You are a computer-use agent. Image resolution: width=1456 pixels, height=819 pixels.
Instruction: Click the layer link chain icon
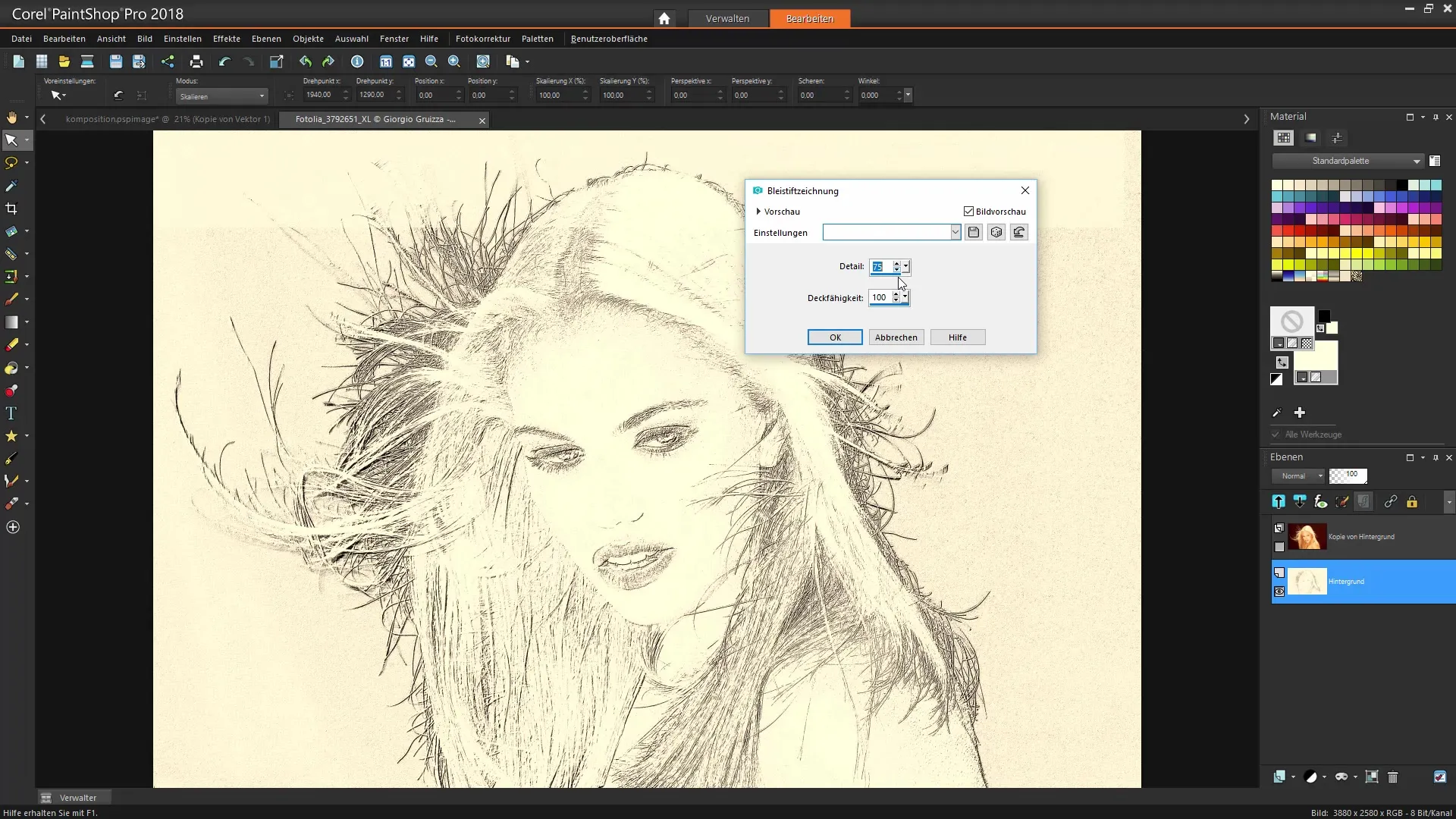click(x=1390, y=501)
